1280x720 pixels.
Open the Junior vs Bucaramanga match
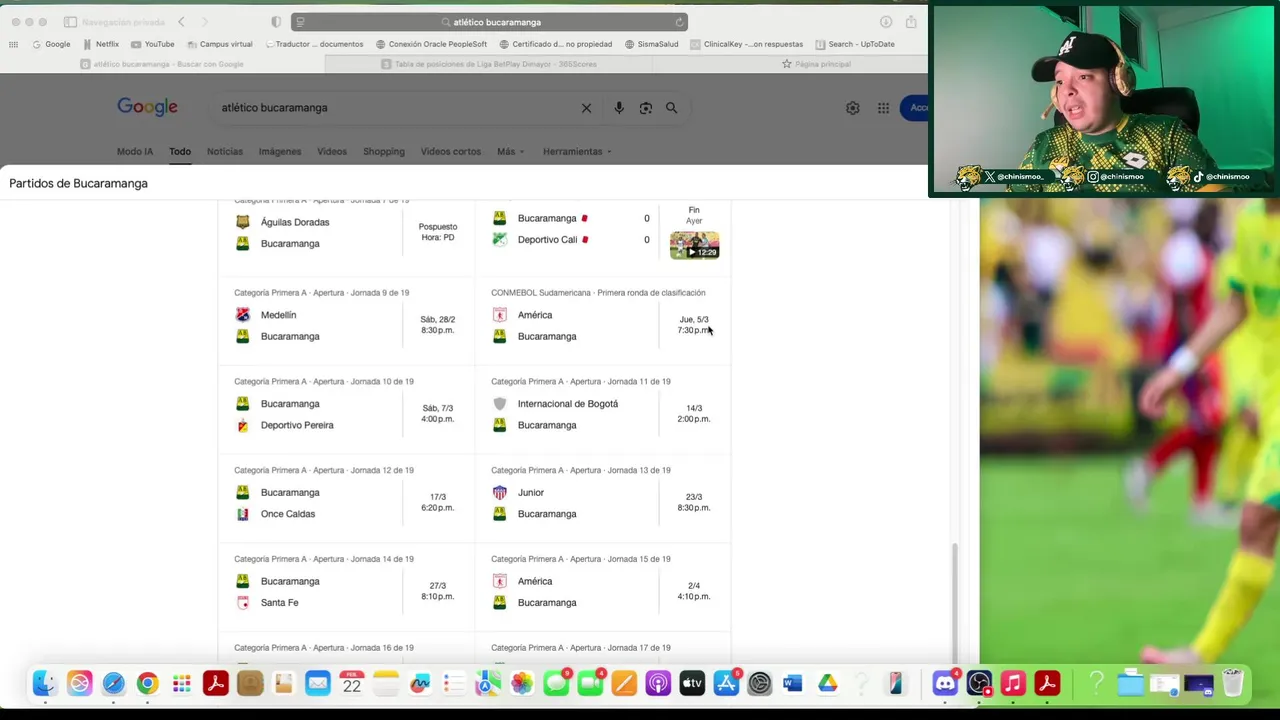point(603,499)
